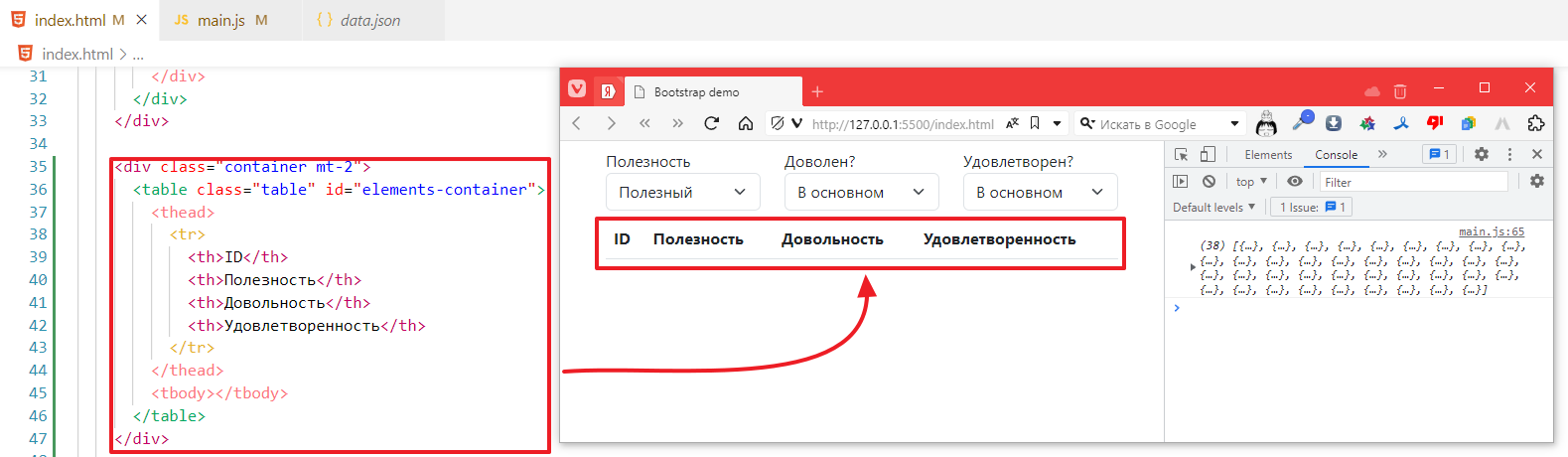Click the 1 Issue button in console
Viewport: 1568px width, 457px height.
coord(1312,208)
